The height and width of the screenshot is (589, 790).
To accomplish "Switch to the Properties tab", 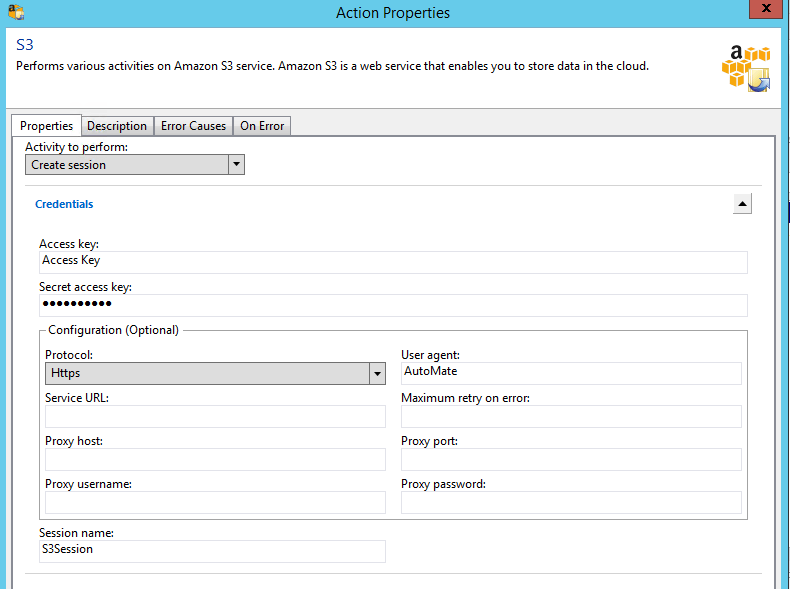I will [47, 126].
